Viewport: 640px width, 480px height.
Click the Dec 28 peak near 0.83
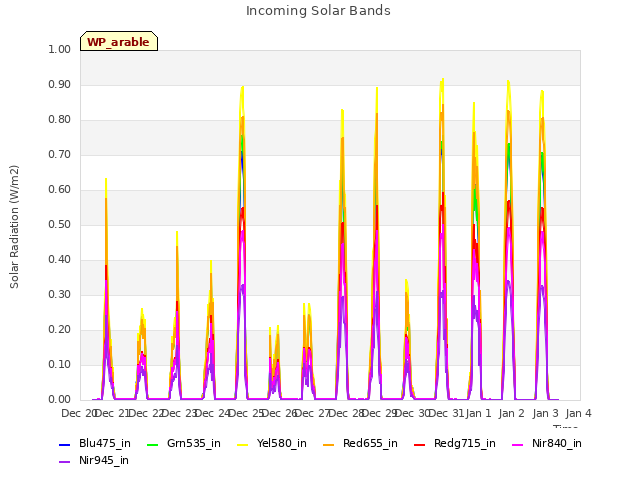342,110
